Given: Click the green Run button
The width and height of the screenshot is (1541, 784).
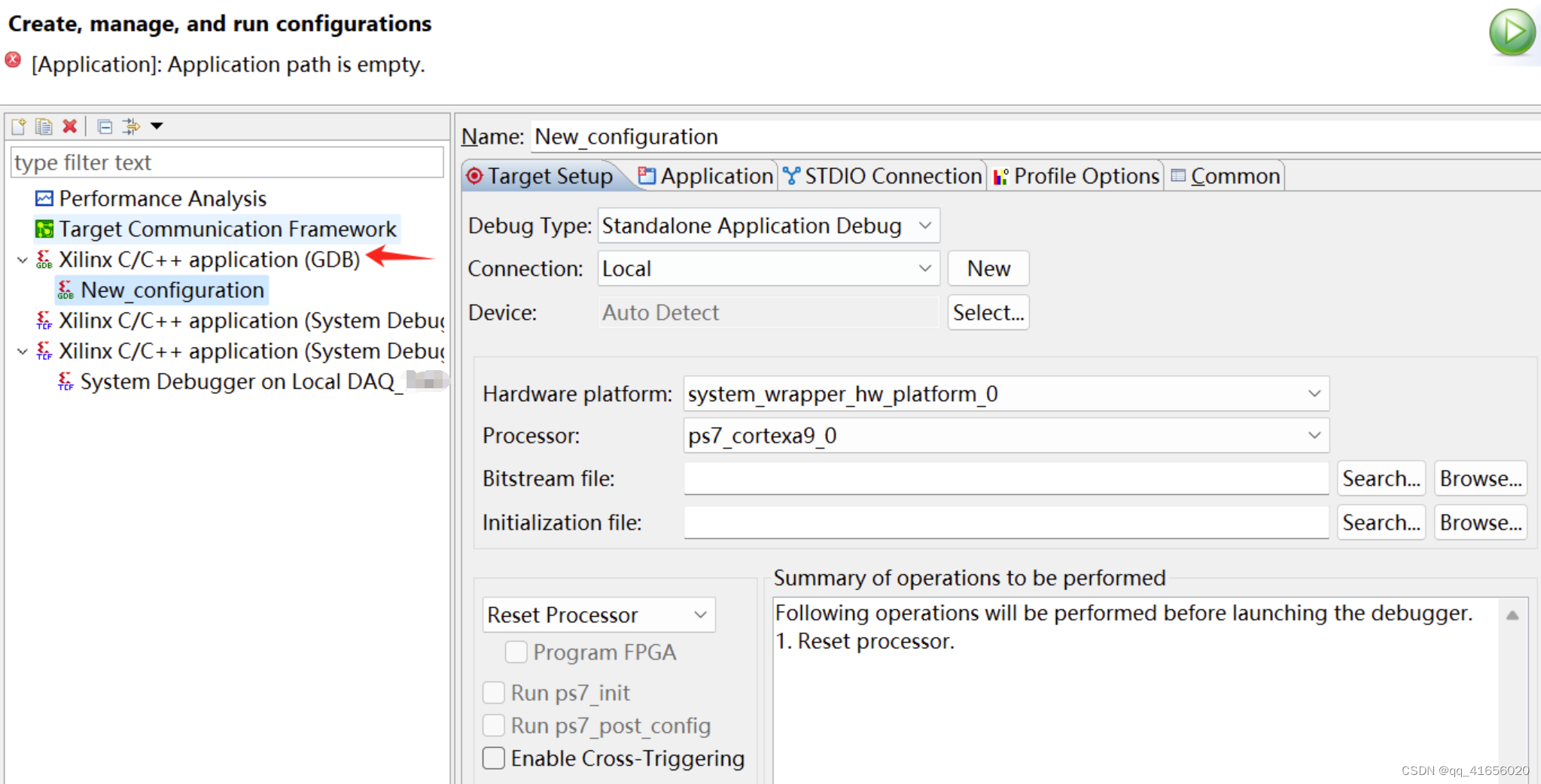Looking at the screenshot, I should point(1512,32).
